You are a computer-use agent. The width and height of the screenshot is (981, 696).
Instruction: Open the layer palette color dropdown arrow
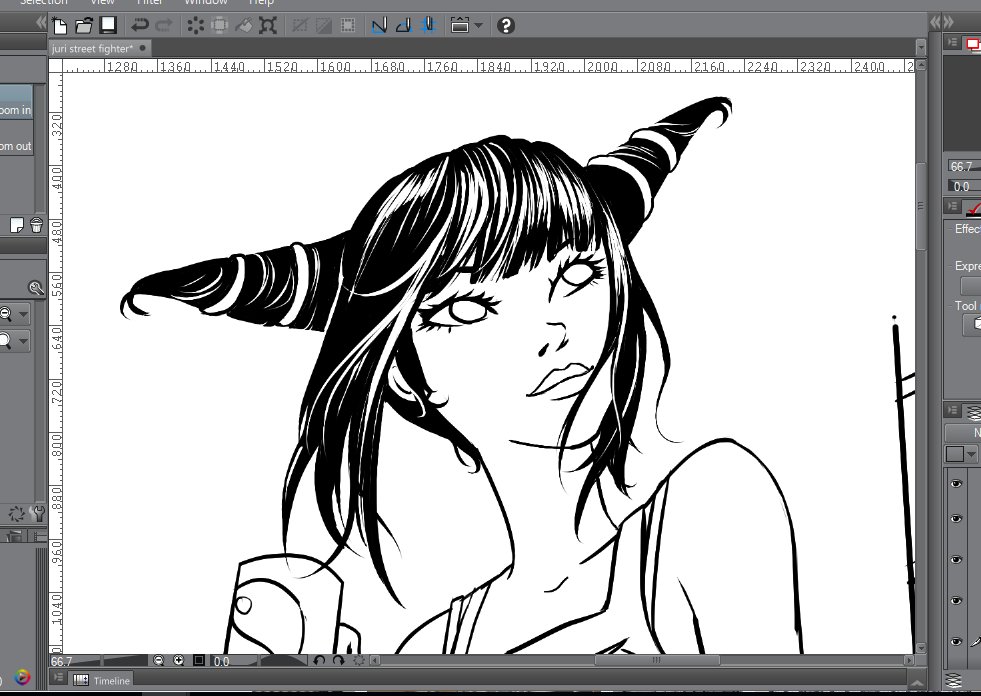pos(971,454)
